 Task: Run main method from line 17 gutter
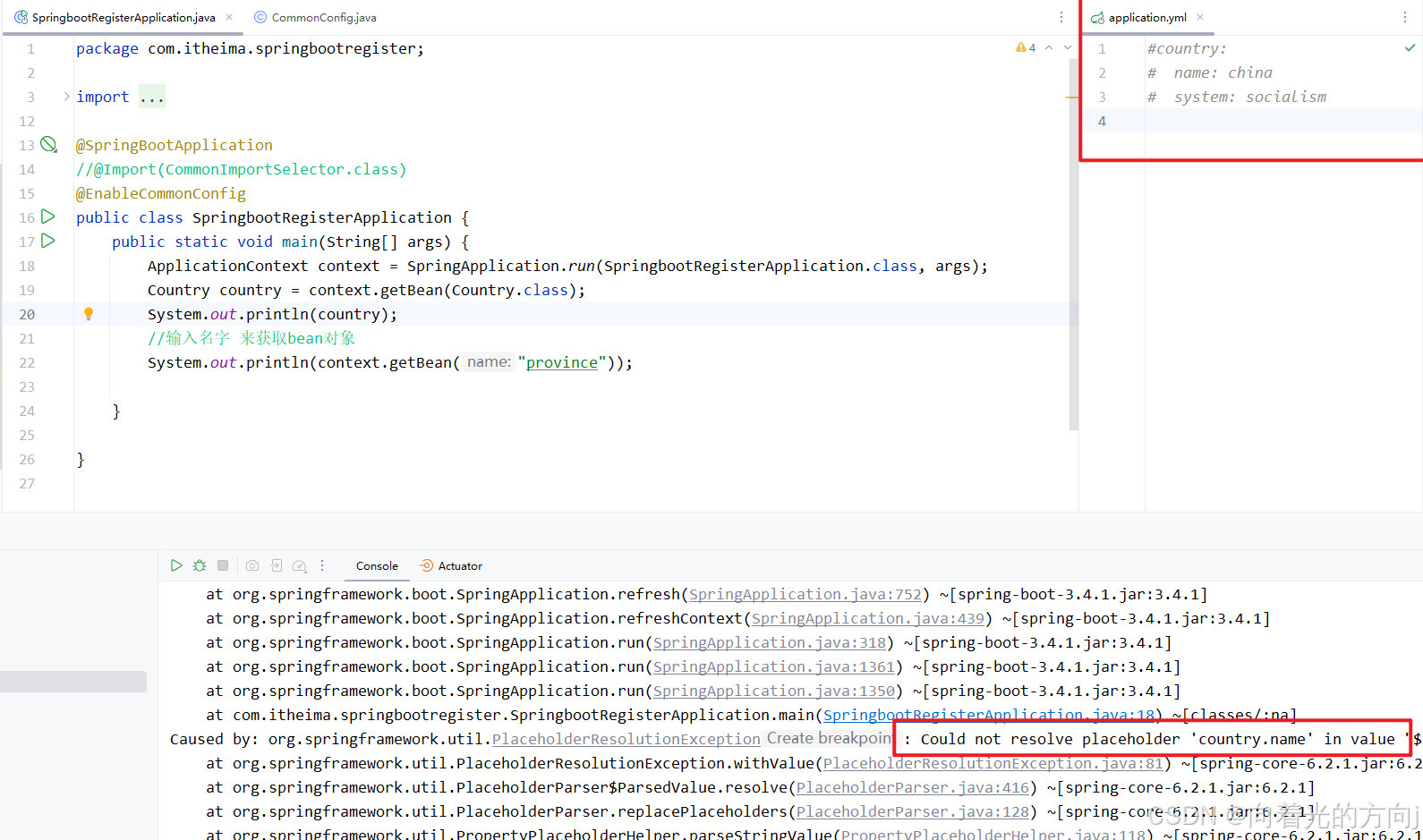pos(48,241)
